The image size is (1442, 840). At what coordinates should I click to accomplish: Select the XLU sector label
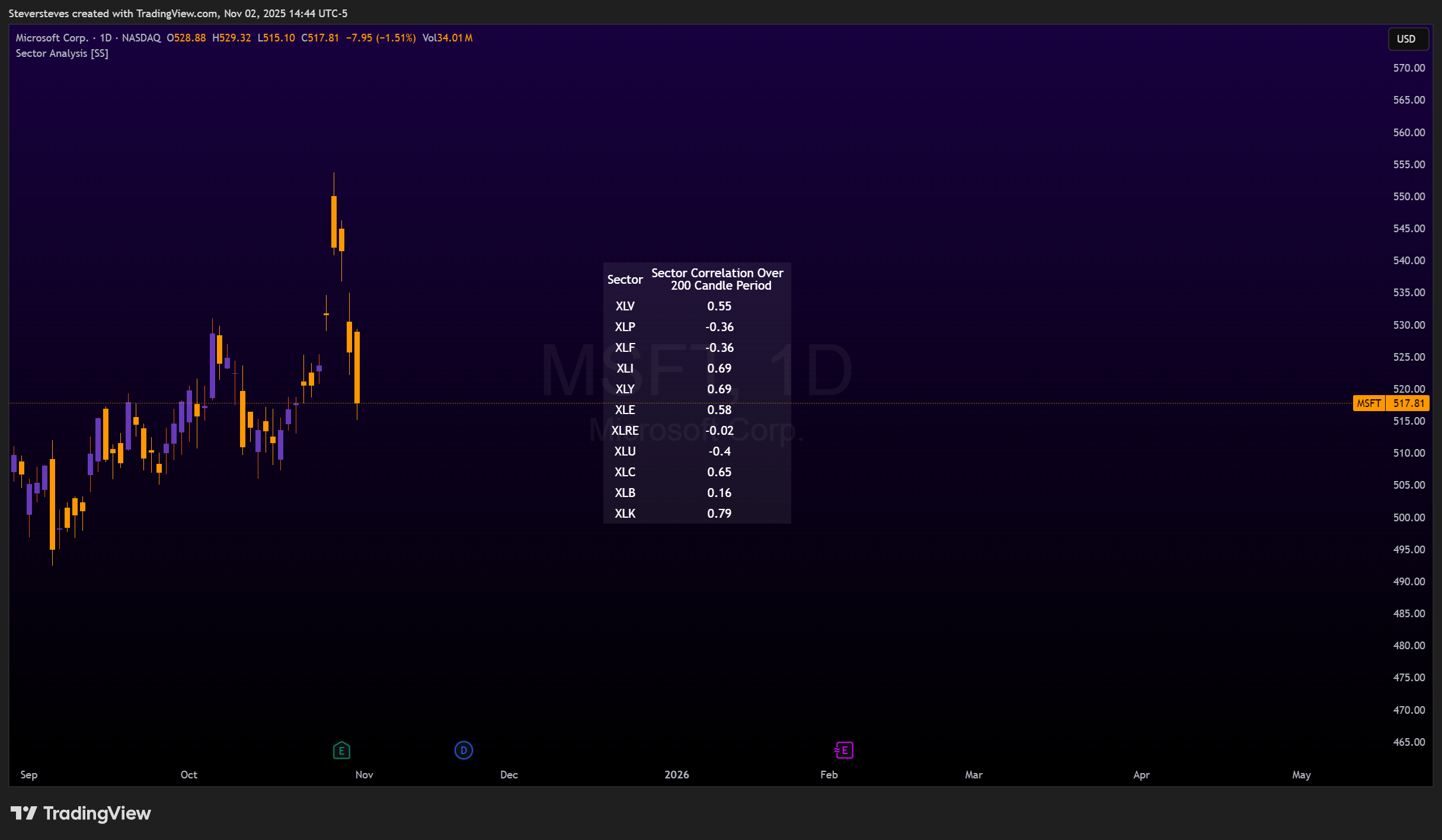tap(625, 451)
